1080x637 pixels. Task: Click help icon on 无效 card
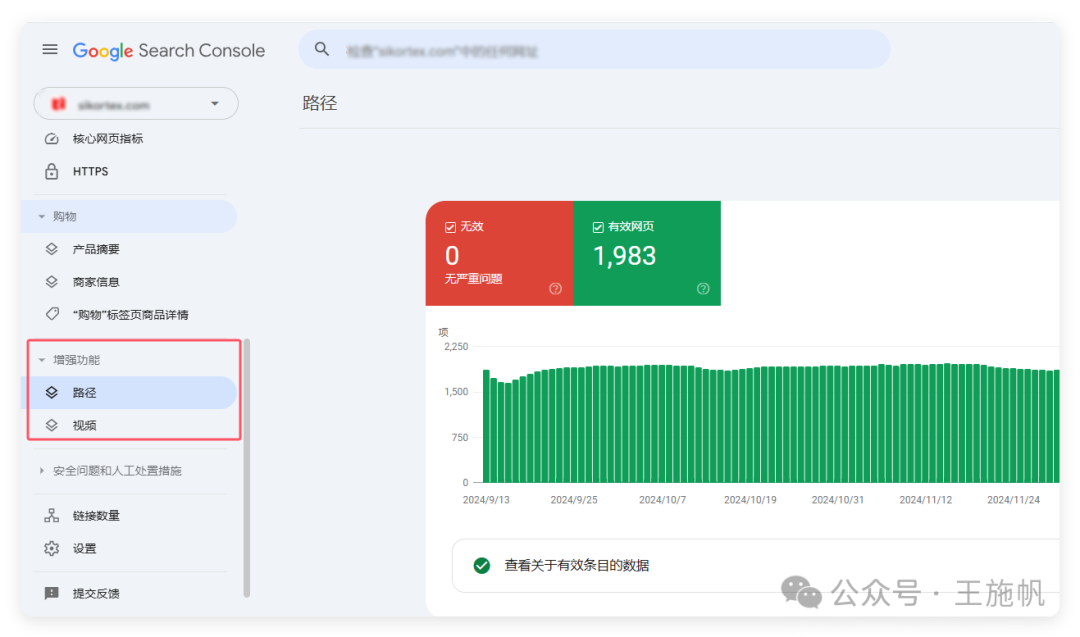(x=555, y=289)
